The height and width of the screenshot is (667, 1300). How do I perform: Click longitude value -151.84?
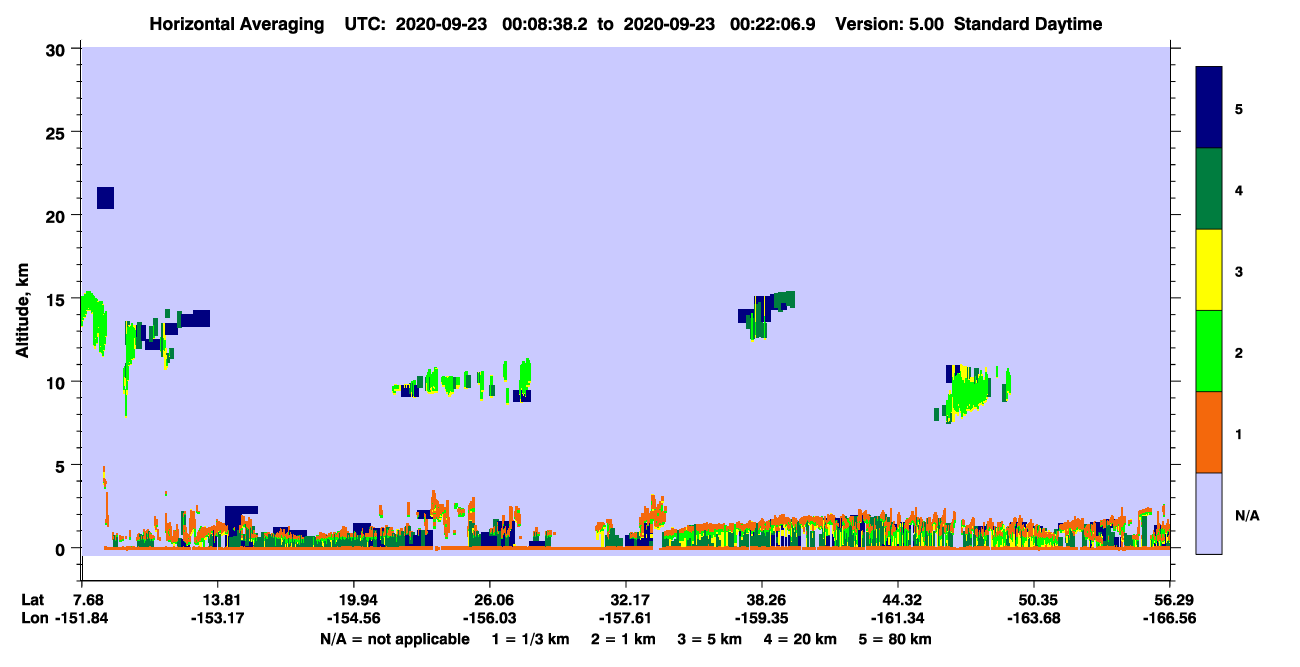81,618
